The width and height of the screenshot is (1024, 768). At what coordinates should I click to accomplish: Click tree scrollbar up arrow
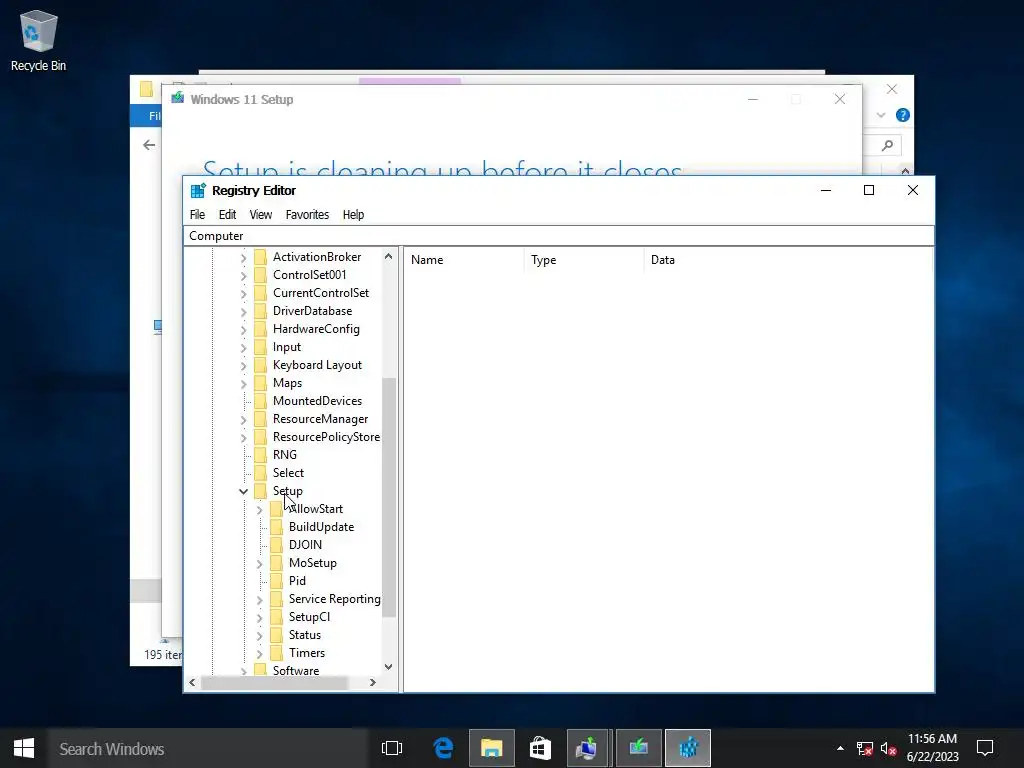click(x=389, y=256)
